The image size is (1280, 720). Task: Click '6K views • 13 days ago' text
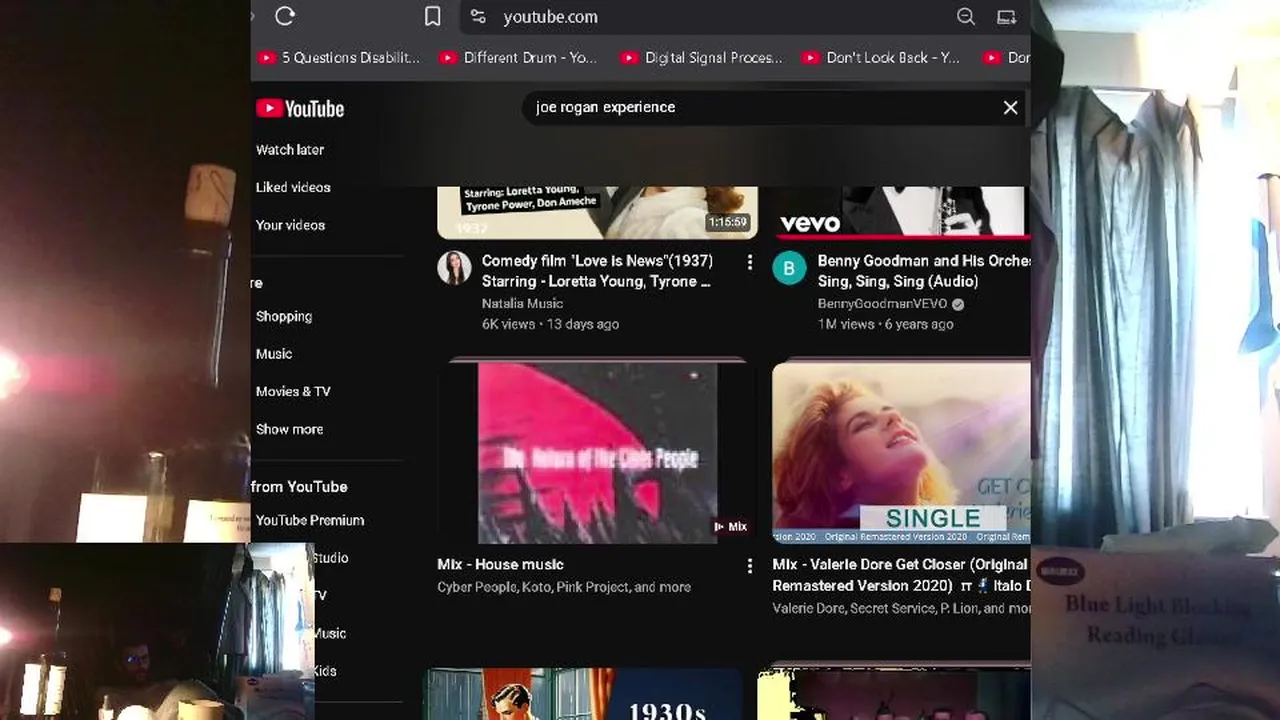(x=550, y=325)
